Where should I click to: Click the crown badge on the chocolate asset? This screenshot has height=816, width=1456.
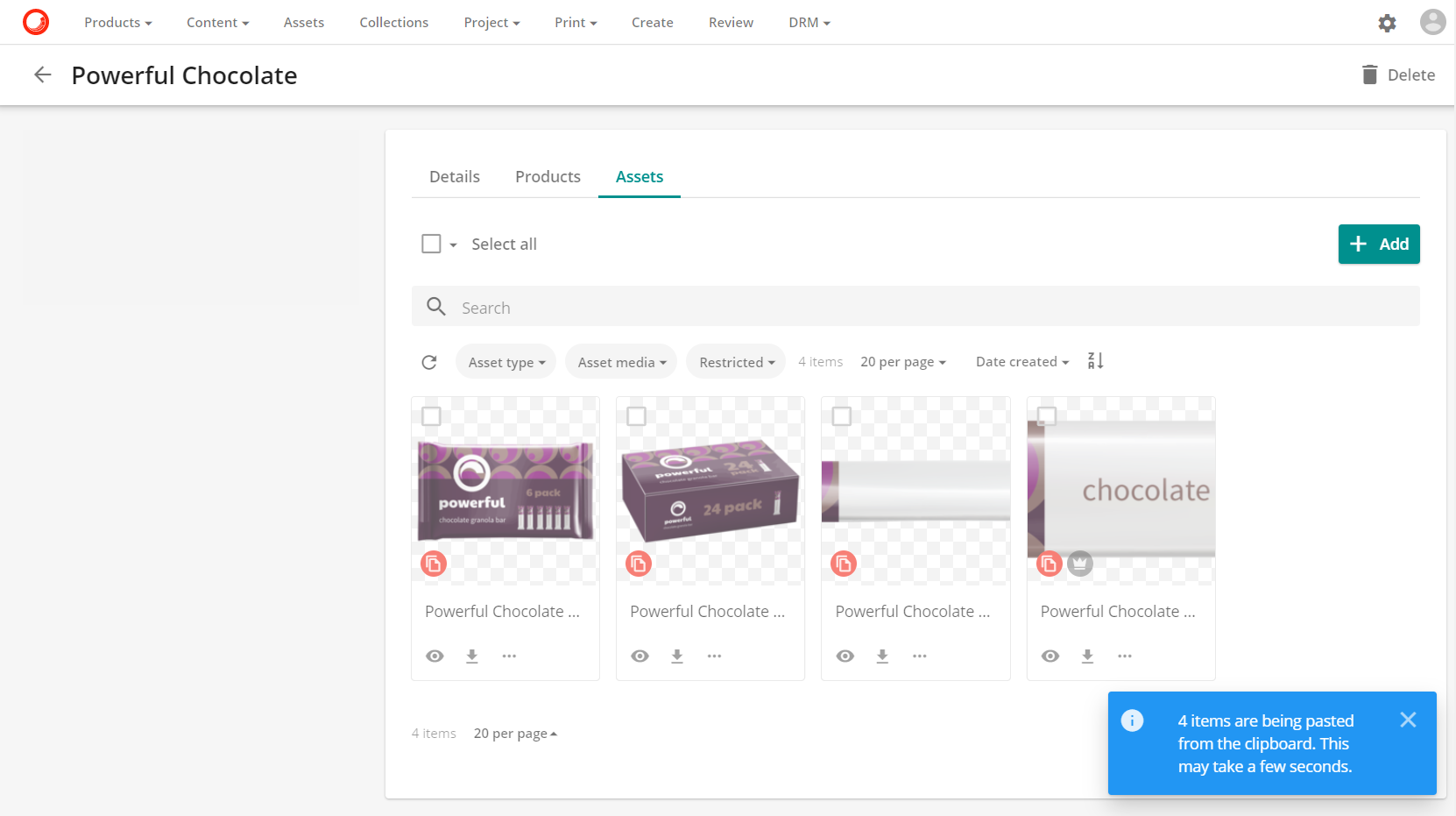[1080, 564]
